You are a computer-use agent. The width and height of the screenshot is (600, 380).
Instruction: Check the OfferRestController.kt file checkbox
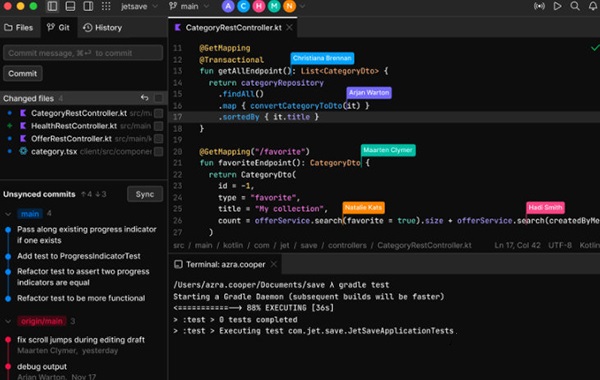pos(158,139)
